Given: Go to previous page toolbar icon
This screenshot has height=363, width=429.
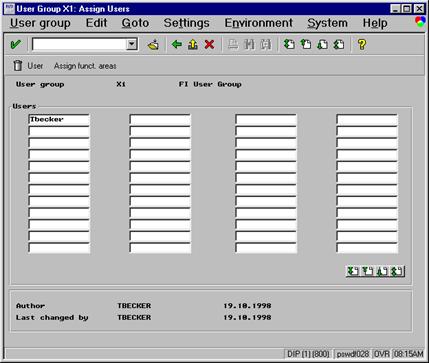Looking at the screenshot, I should pos(306,44).
